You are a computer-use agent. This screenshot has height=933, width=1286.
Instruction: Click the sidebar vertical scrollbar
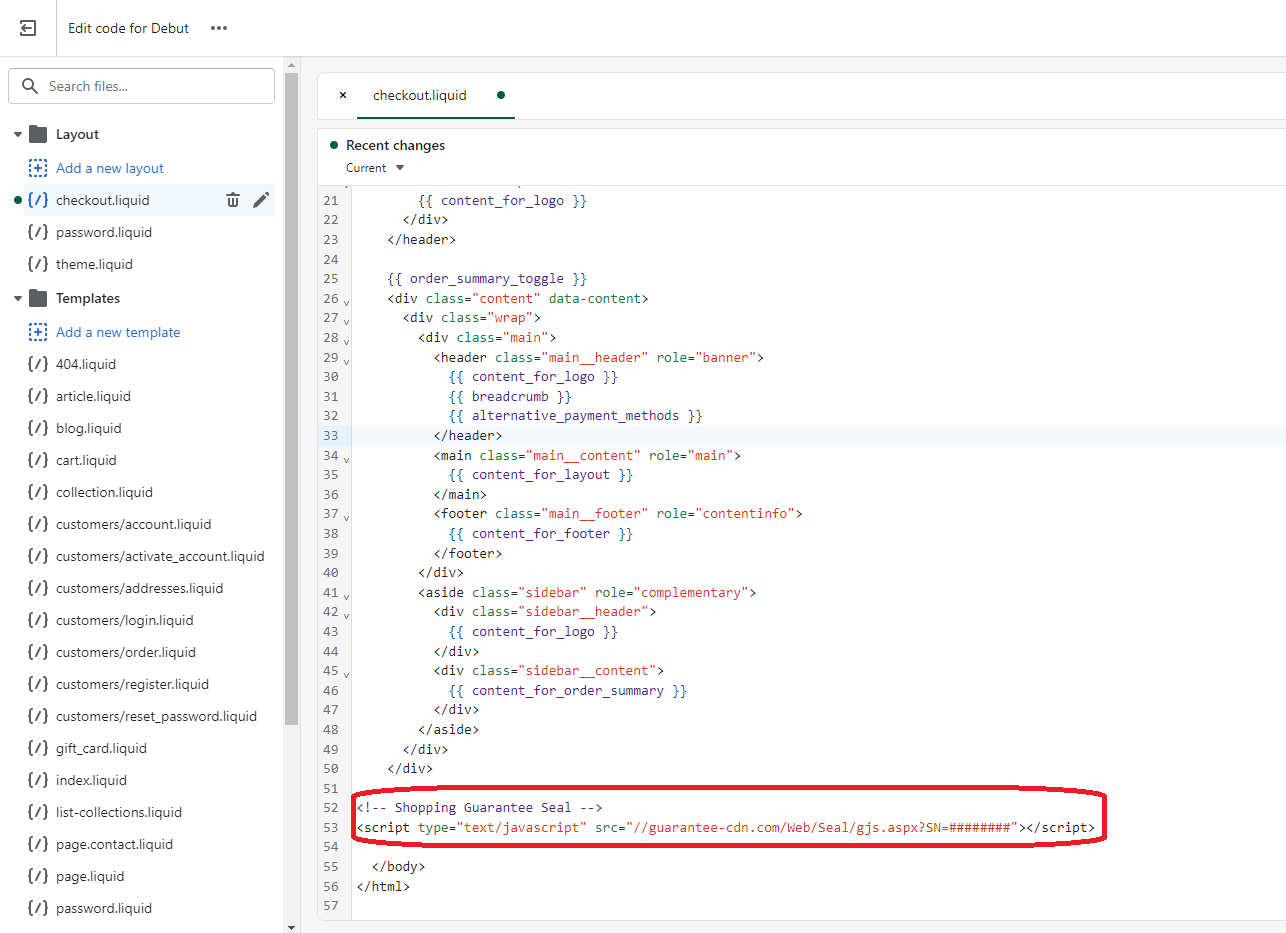(292, 398)
